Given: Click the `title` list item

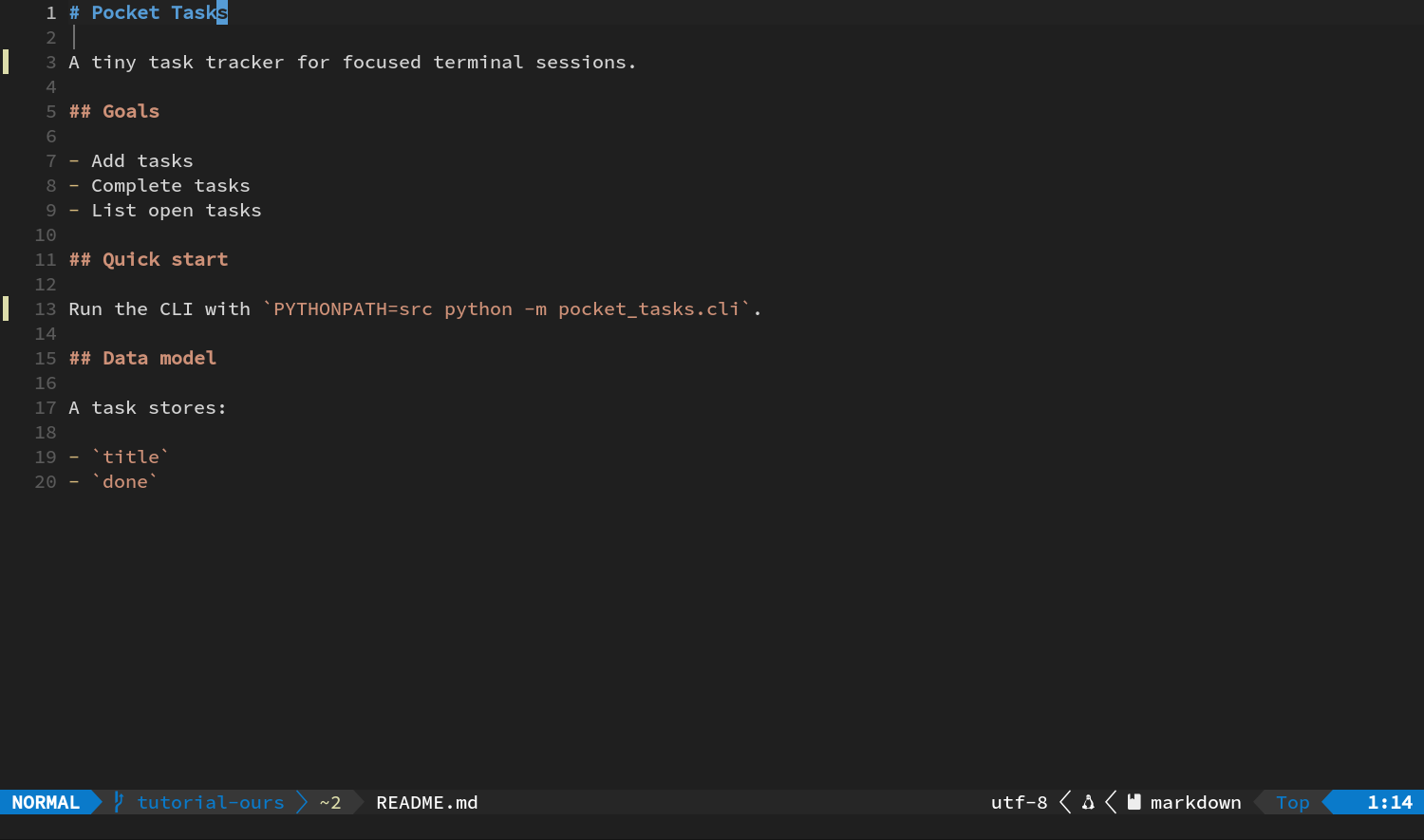Looking at the screenshot, I should coord(120,457).
